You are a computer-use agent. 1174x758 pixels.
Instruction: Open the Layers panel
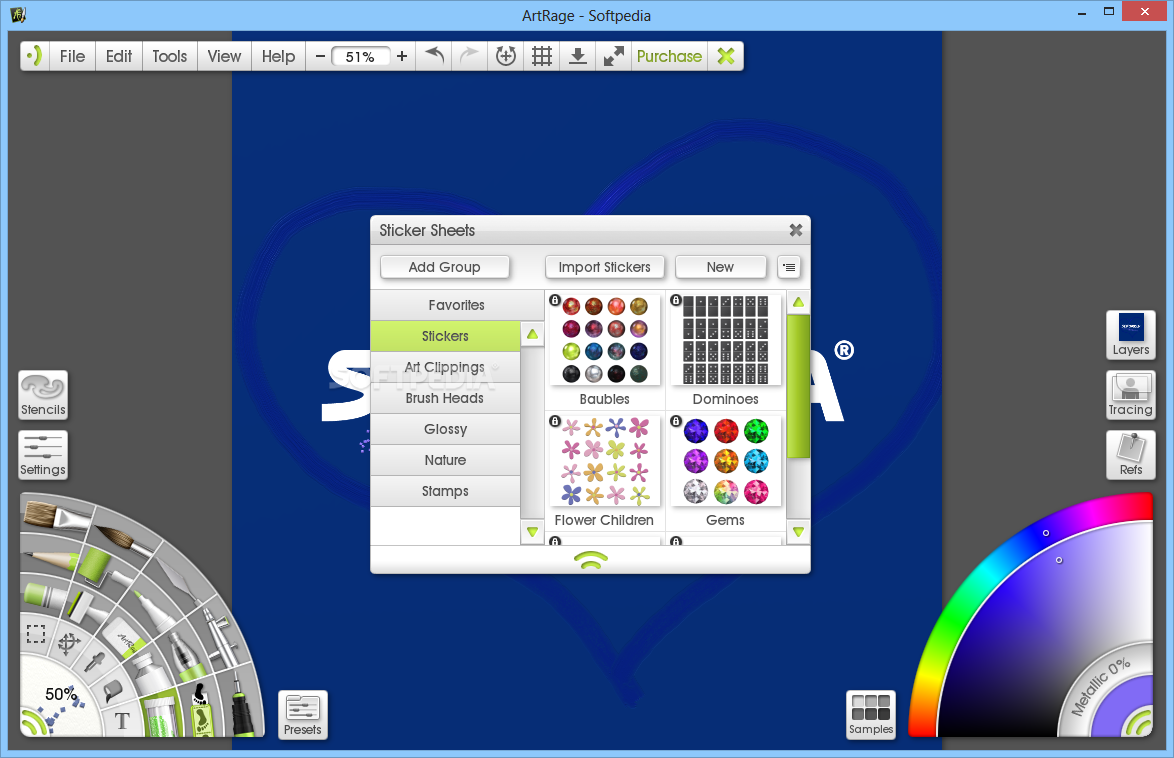[1131, 335]
